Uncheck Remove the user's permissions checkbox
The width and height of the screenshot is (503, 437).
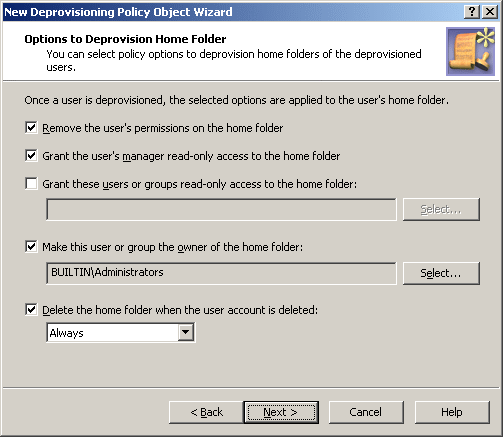tap(31, 127)
